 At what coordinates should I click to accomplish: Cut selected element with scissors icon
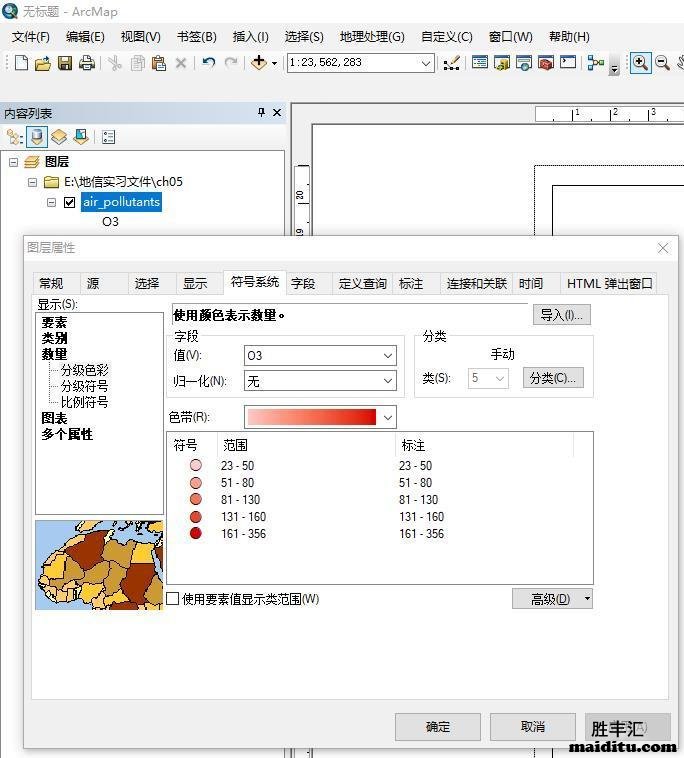tap(115, 63)
